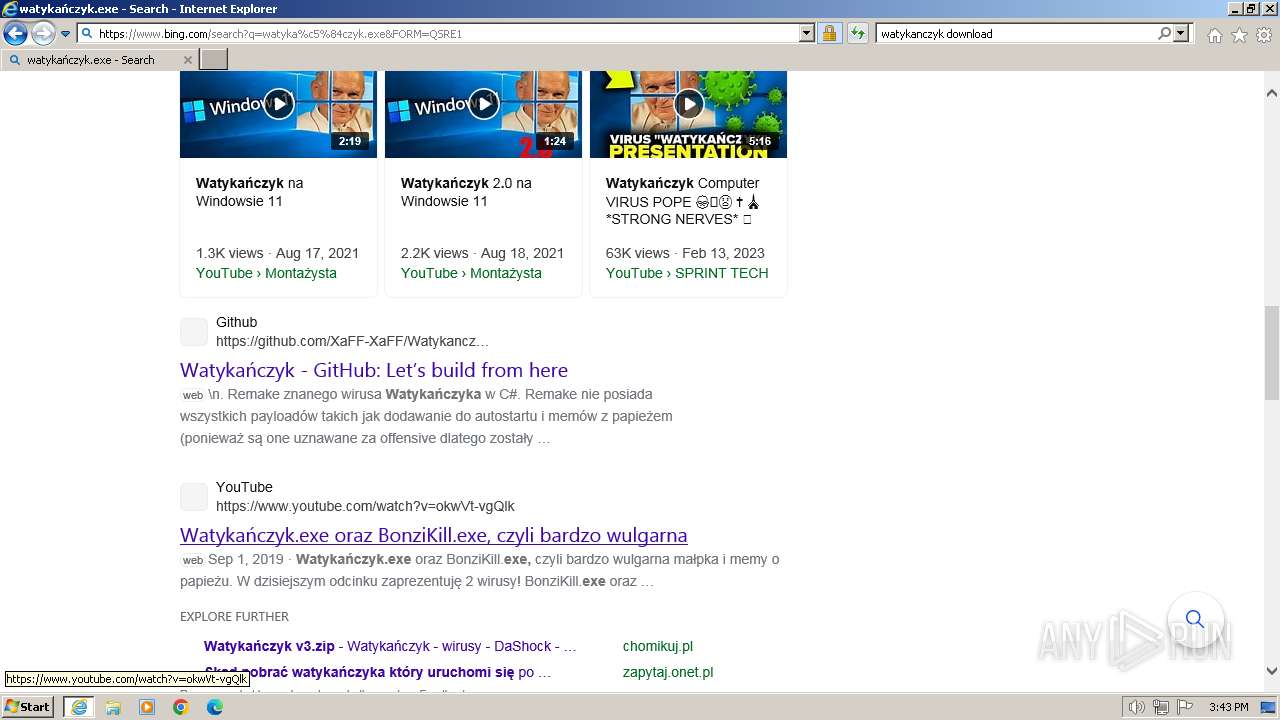Image resolution: width=1280 pixels, height=720 pixels.
Task: Click the YouTube result favicon
Action: click(194, 496)
